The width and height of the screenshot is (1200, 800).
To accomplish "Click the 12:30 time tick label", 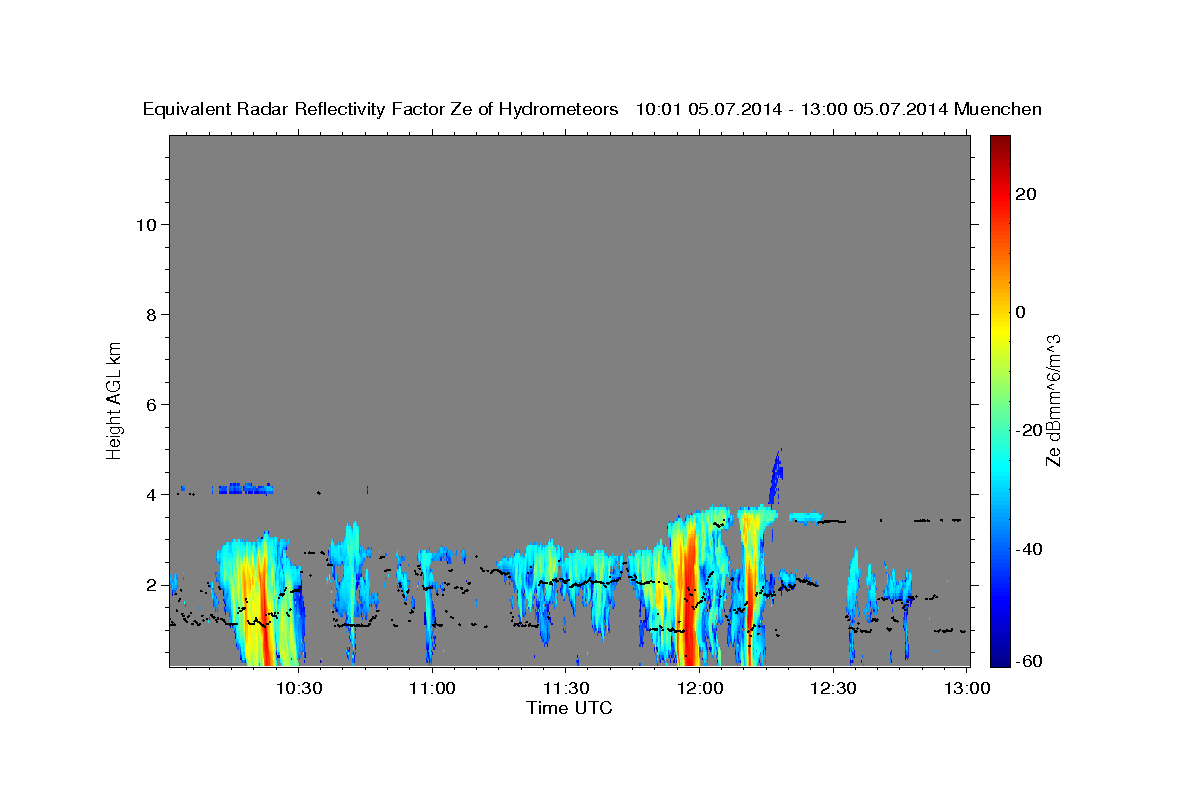I will coord(832,688).
